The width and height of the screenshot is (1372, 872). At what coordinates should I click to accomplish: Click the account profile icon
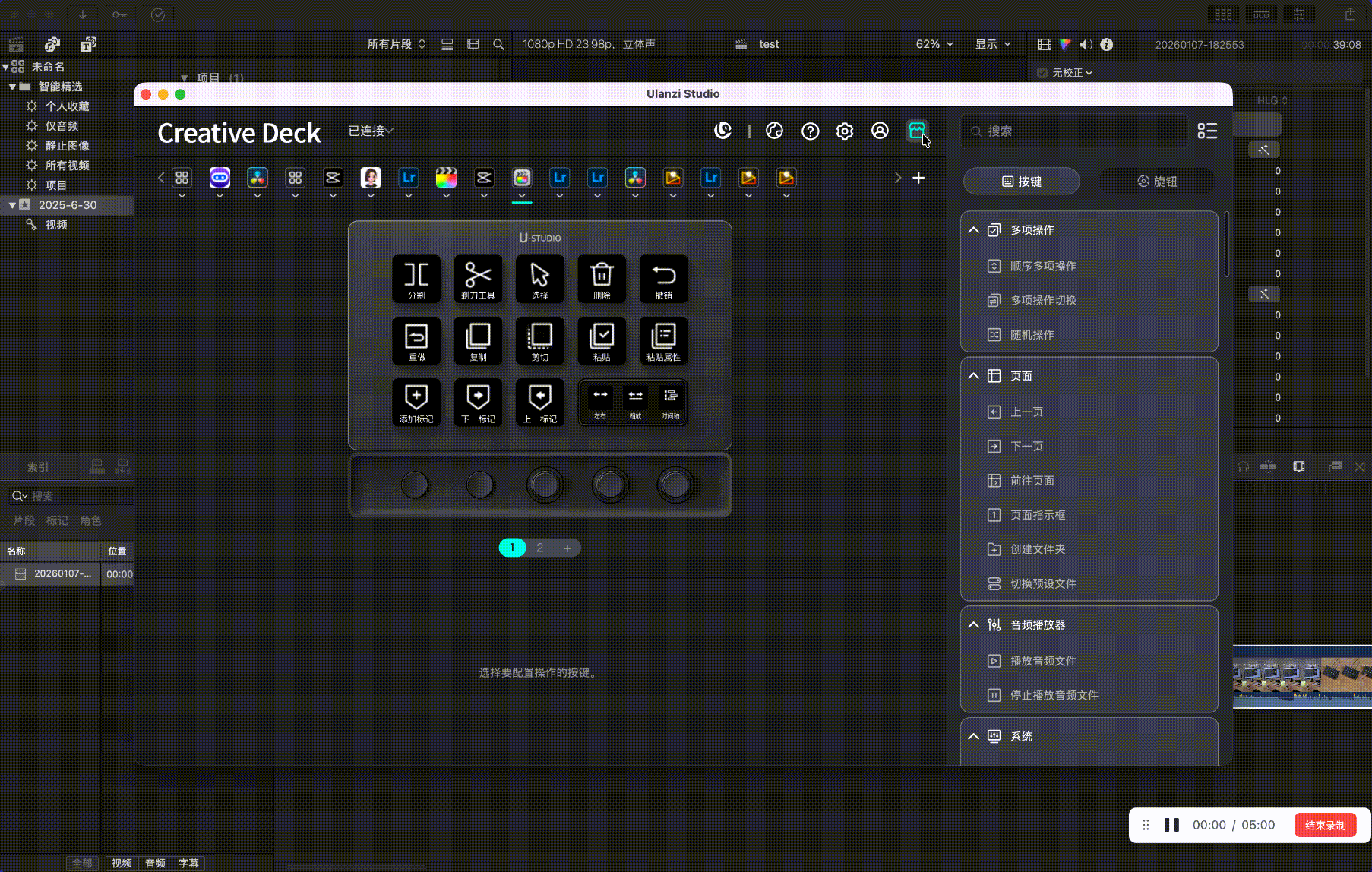tap(880, 131)
